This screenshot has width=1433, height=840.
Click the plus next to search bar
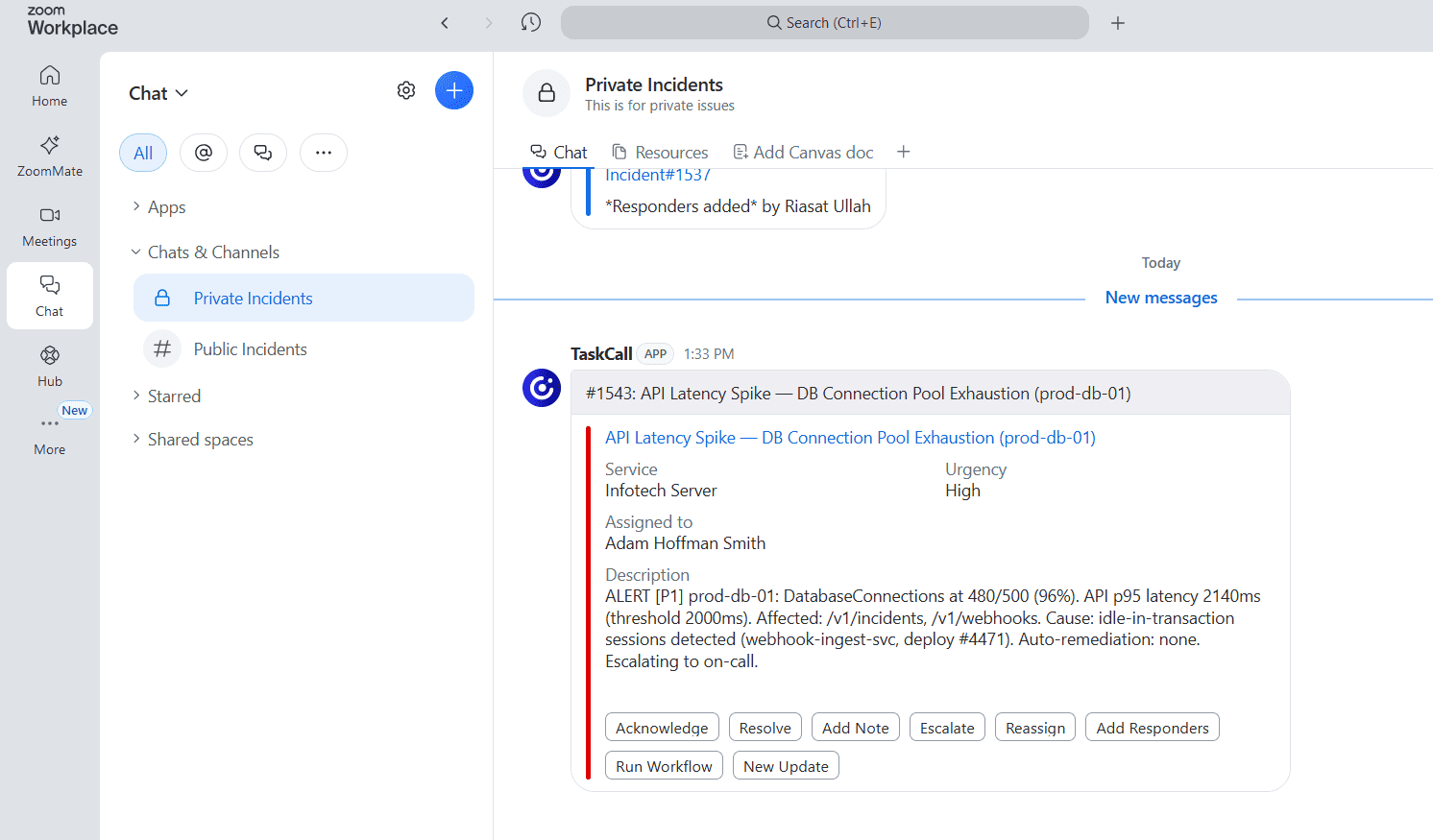point(1118,23)
